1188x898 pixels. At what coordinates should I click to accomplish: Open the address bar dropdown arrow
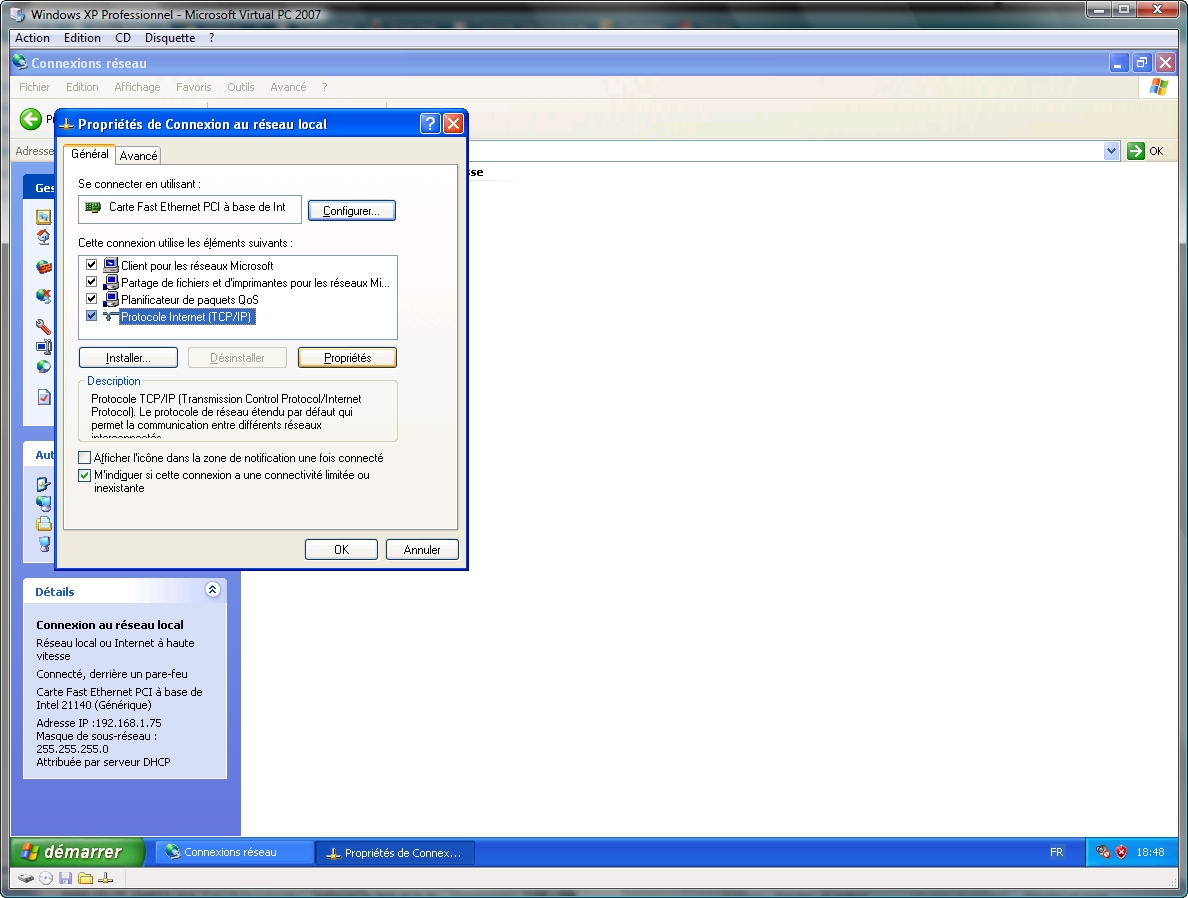pyautogui.click(x=1111, y=151)
